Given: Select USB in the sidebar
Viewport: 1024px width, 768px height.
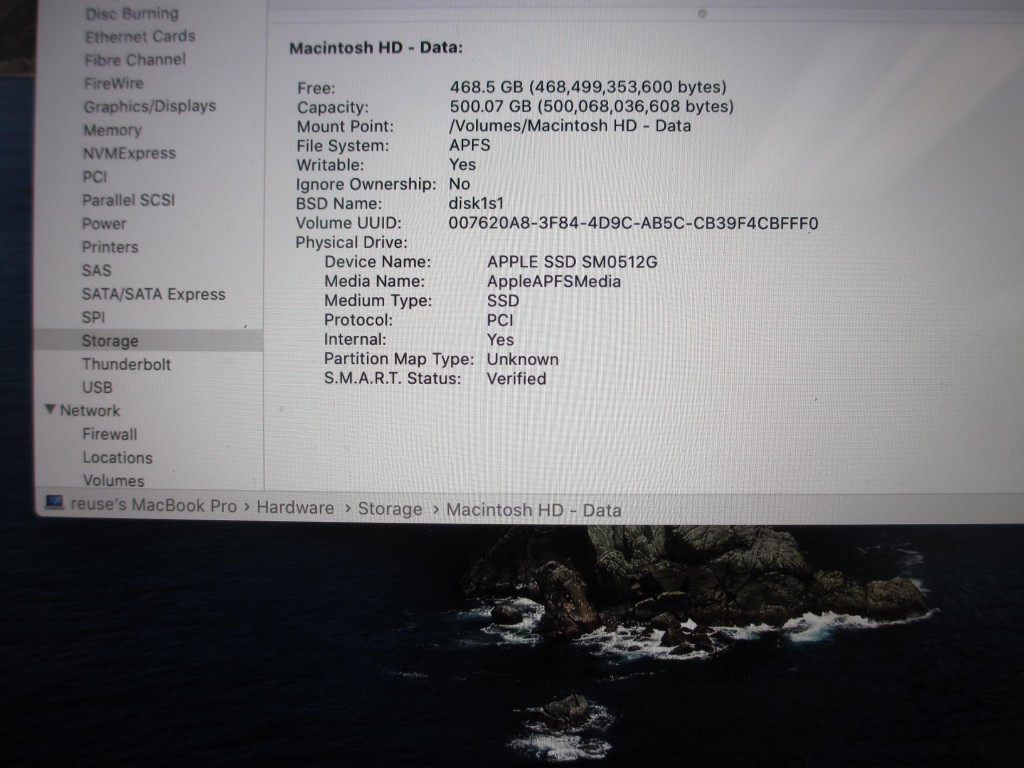Looking at the screenshot, I should (97, 388).
